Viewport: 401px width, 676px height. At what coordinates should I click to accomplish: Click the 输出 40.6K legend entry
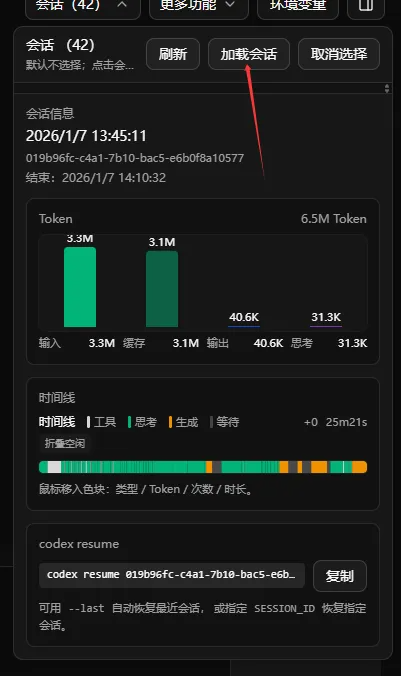pos(245,343)
